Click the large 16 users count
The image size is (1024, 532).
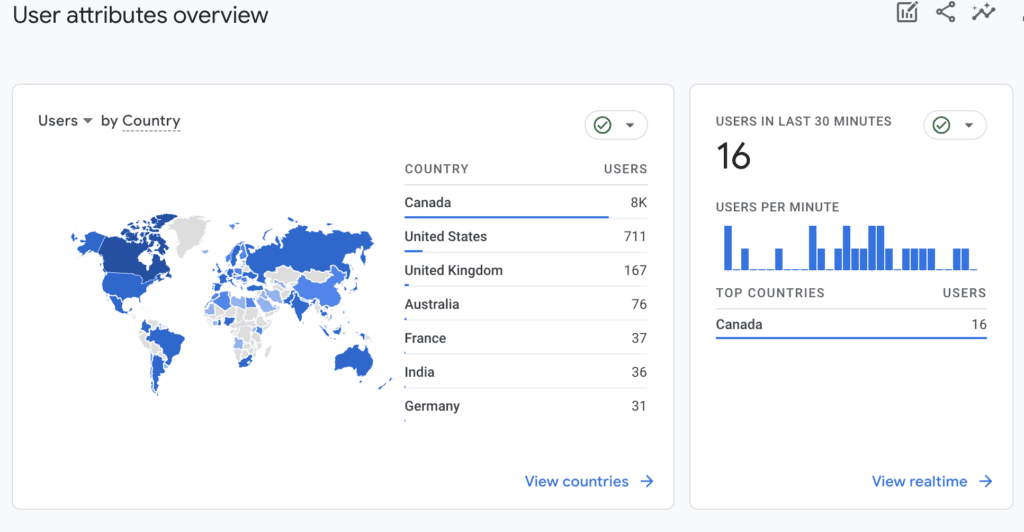tap(733, 157)
